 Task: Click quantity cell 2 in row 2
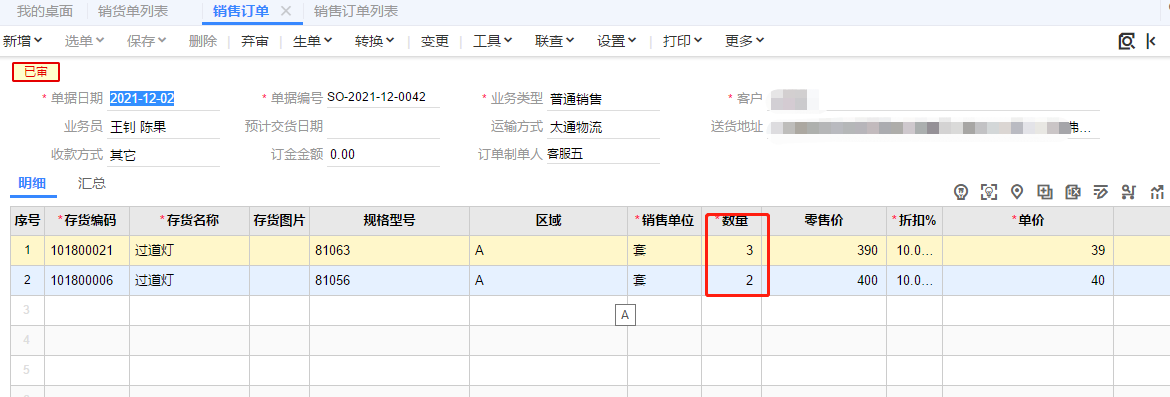click(x=731, y=281)
